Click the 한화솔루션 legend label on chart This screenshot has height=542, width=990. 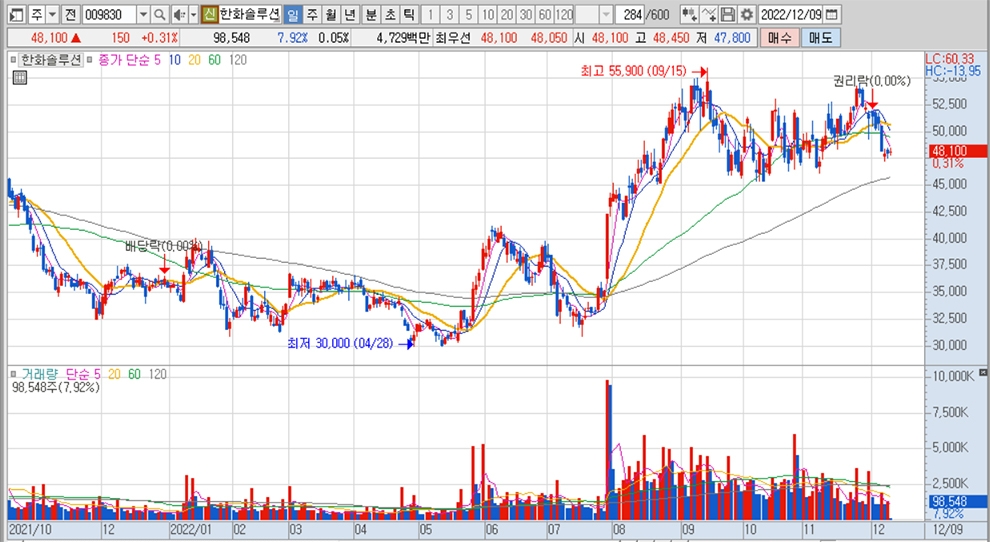point(51,60)
